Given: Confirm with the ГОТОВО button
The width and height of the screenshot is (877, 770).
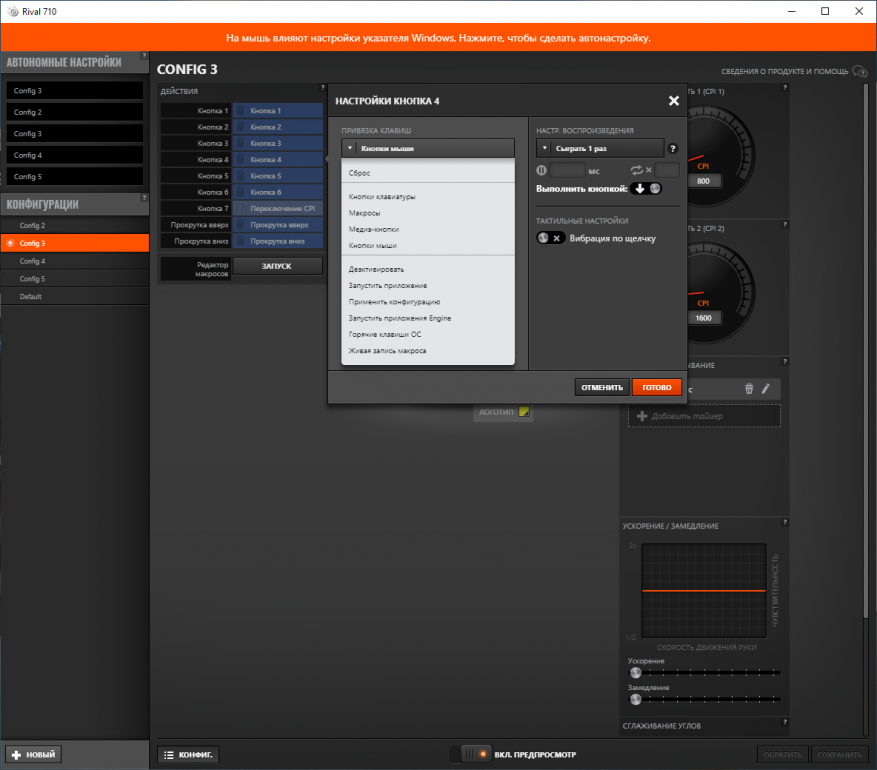Looking at the screenshot, I should 657,387.
